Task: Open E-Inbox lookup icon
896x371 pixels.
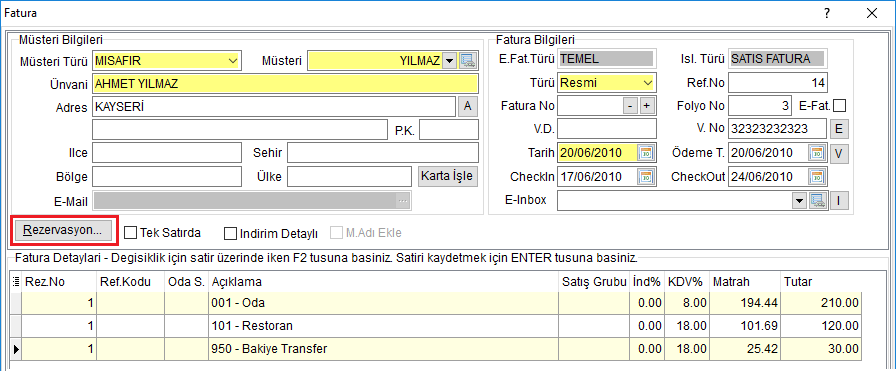Action: click(x=818, y=201)
